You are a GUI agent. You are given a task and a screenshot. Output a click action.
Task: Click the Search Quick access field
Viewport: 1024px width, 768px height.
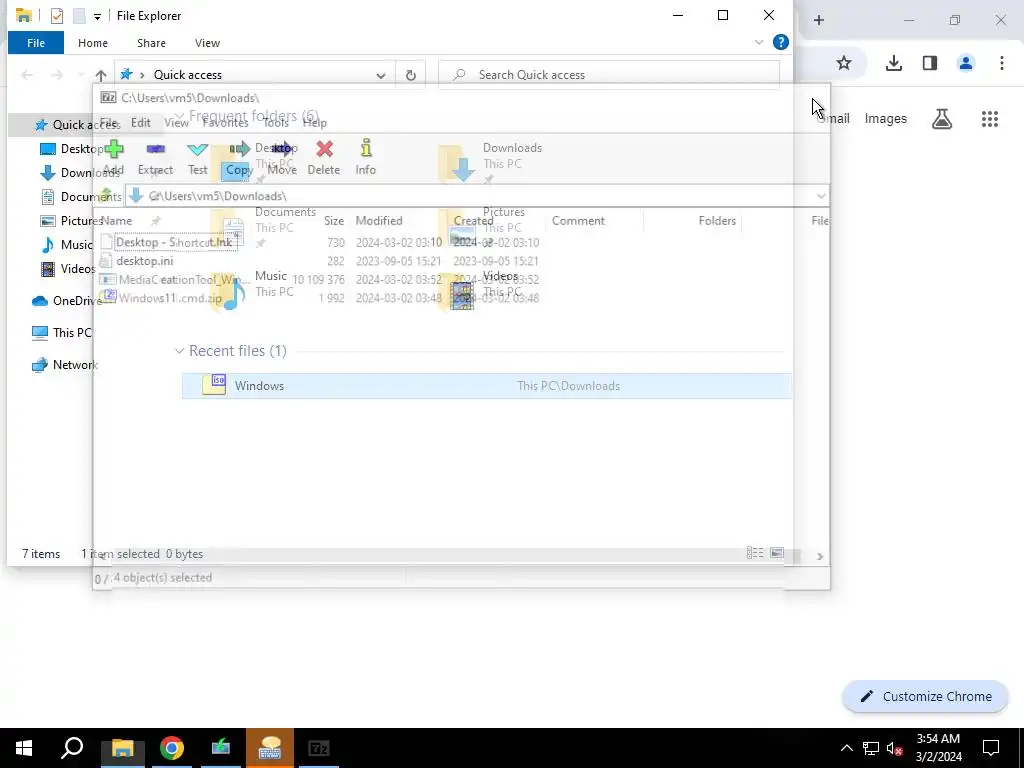coord(609,75)
